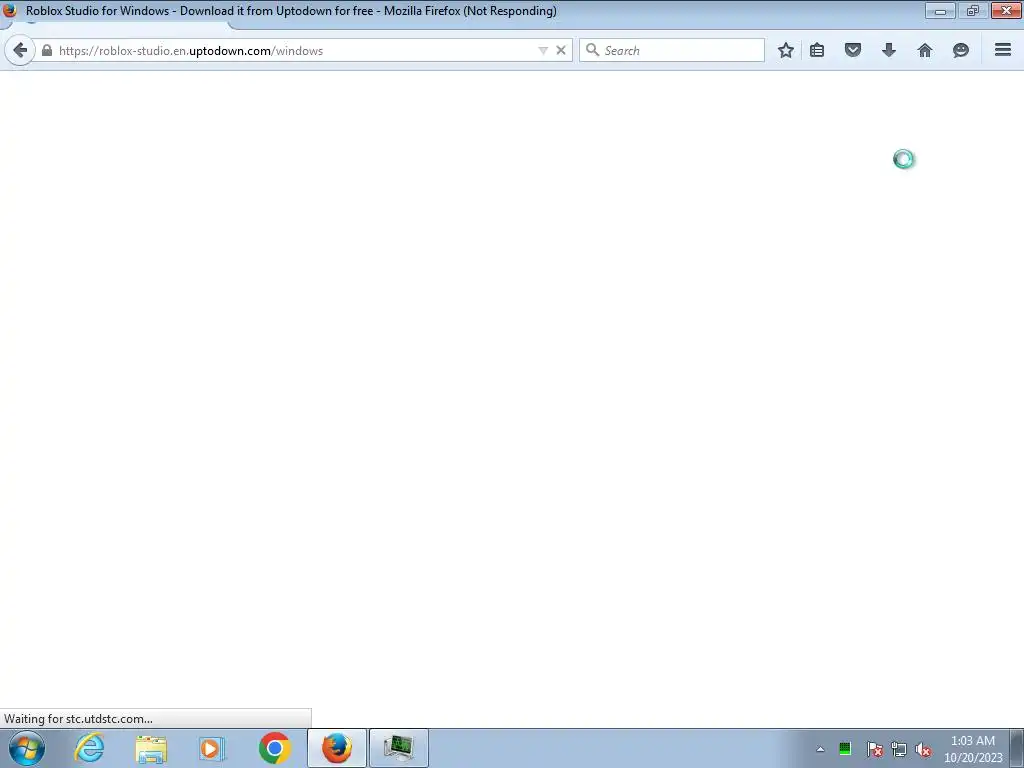Open the Windows Start menu orb

(27, 748)
